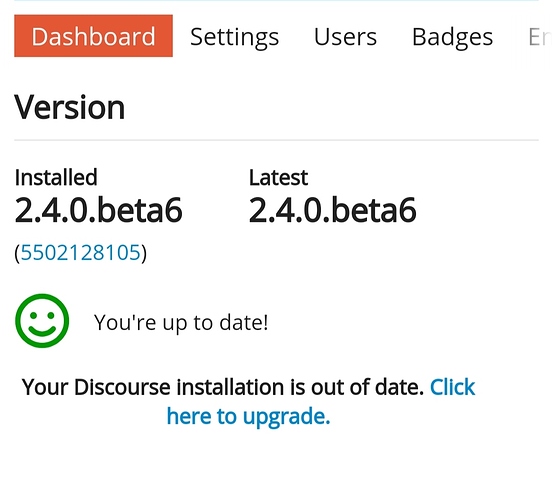This screenshot has height=500, width=552.
Task: Follow the 'here to upgrade.' link line
Action: 248,417
